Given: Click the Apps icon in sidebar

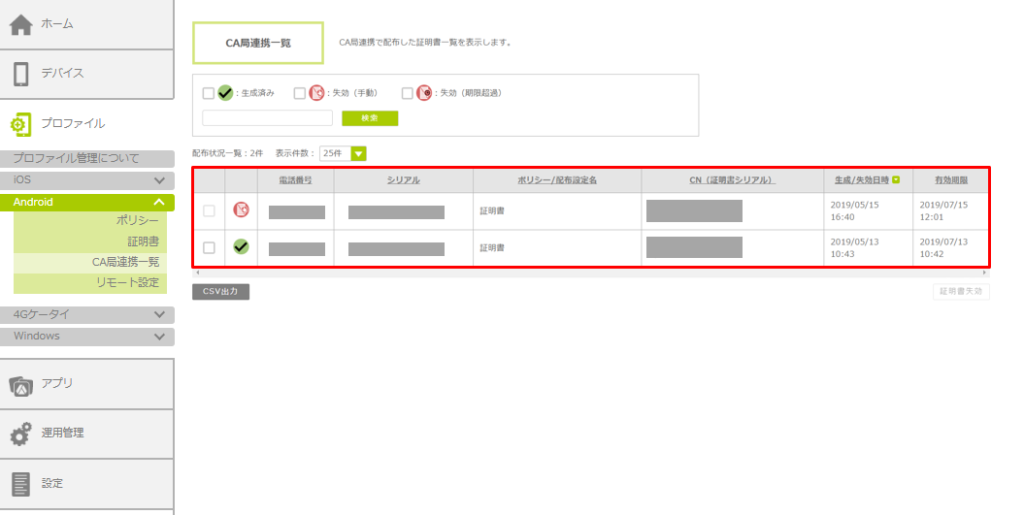Looking at the screenshot, I should click(21, 384).
